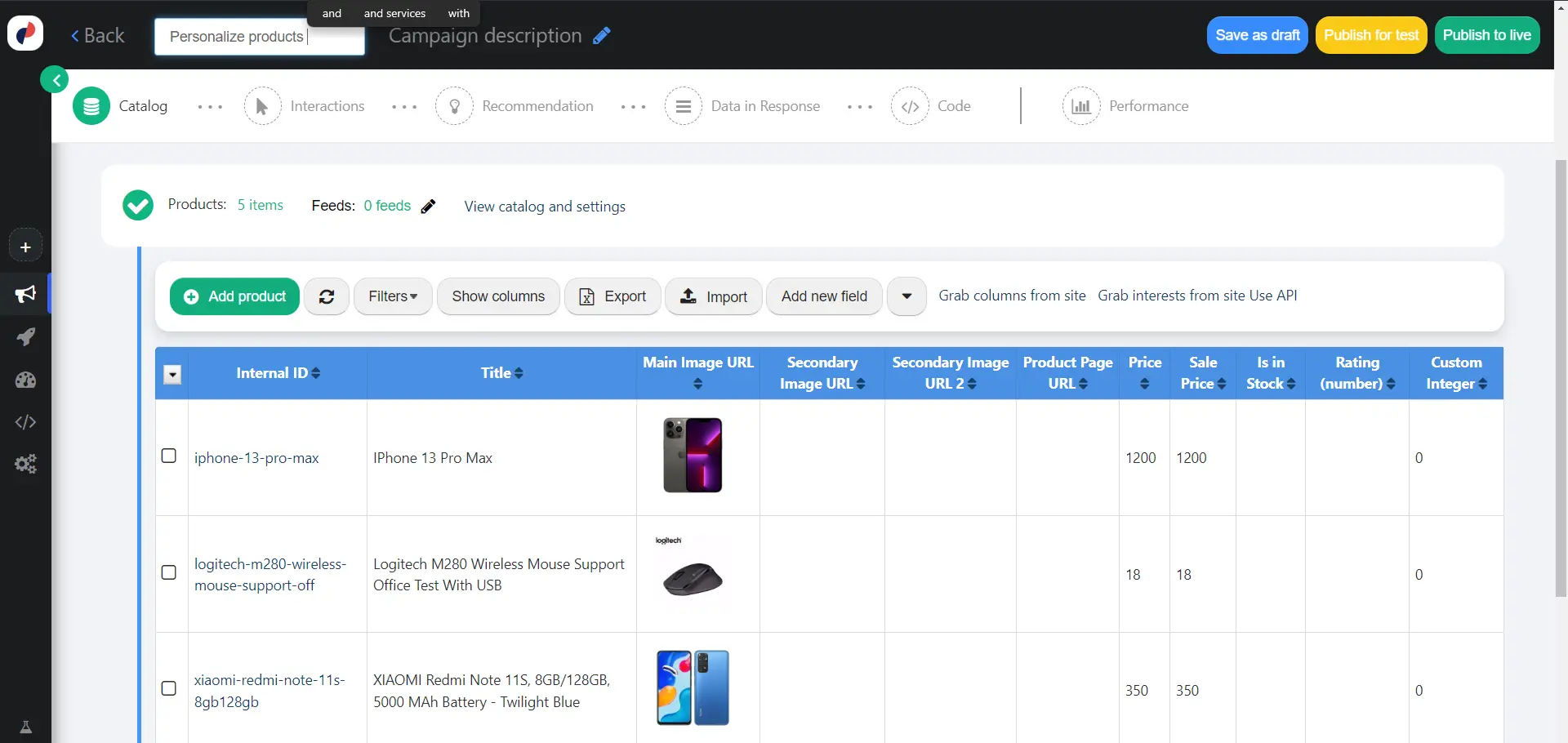The image size is (1568, 743).
Task: Click the Interactions cursor icon
Action: 262,106
